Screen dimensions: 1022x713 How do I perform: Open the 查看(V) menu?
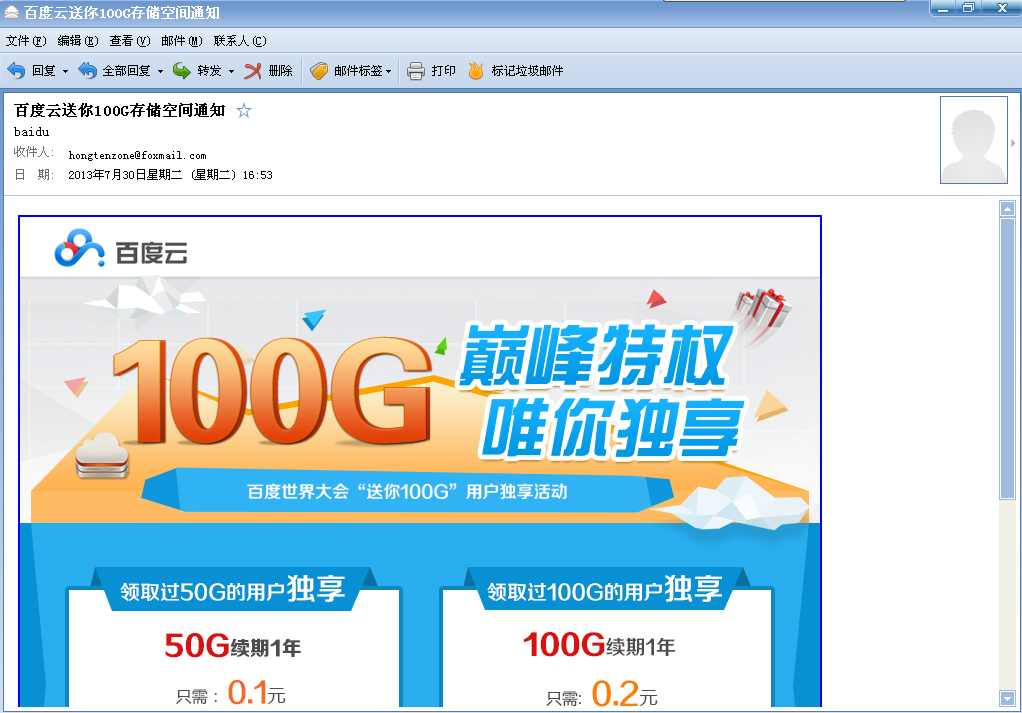coord(130,41)
